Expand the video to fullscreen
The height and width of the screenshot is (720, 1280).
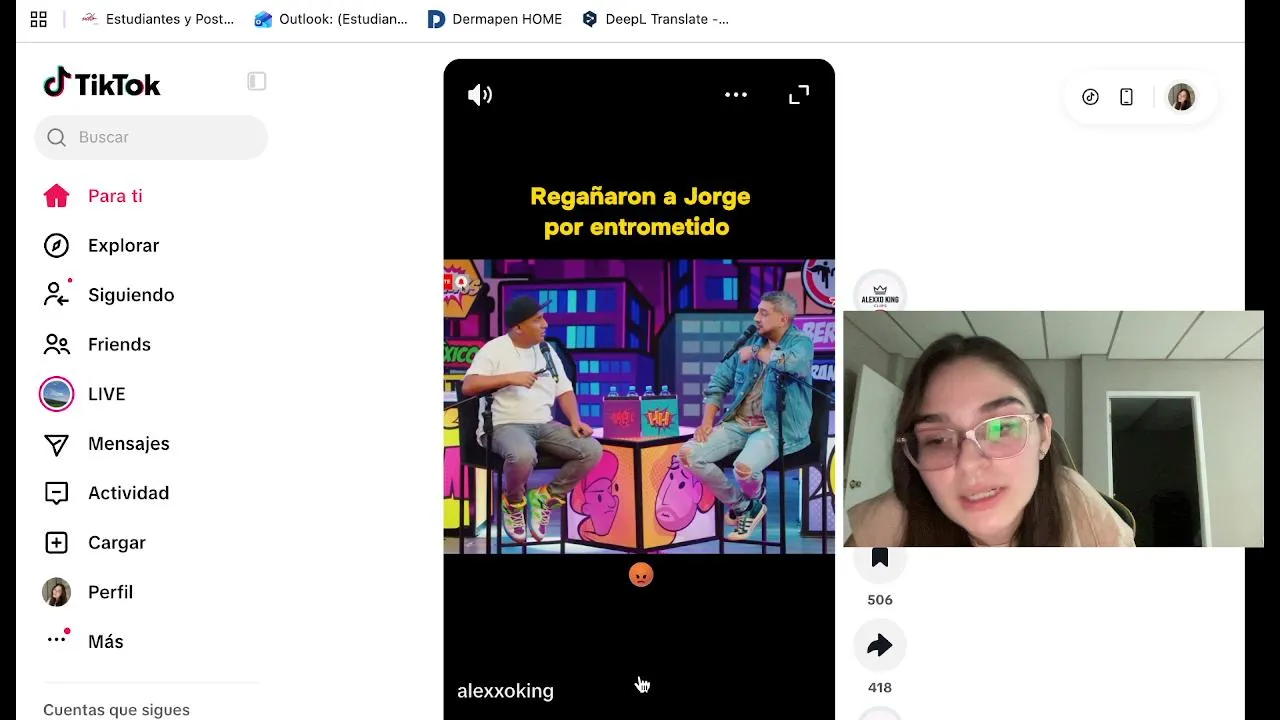(799, 95)
